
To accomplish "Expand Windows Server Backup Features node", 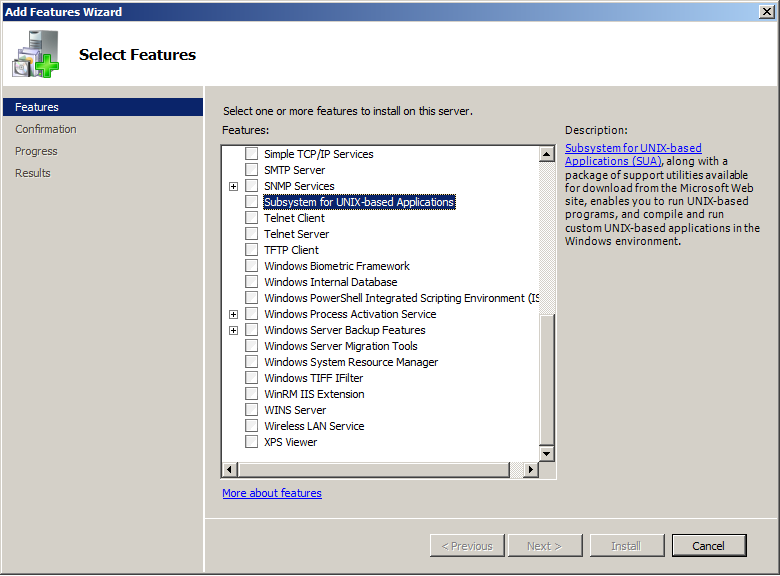I will click(x=233, y=330).
